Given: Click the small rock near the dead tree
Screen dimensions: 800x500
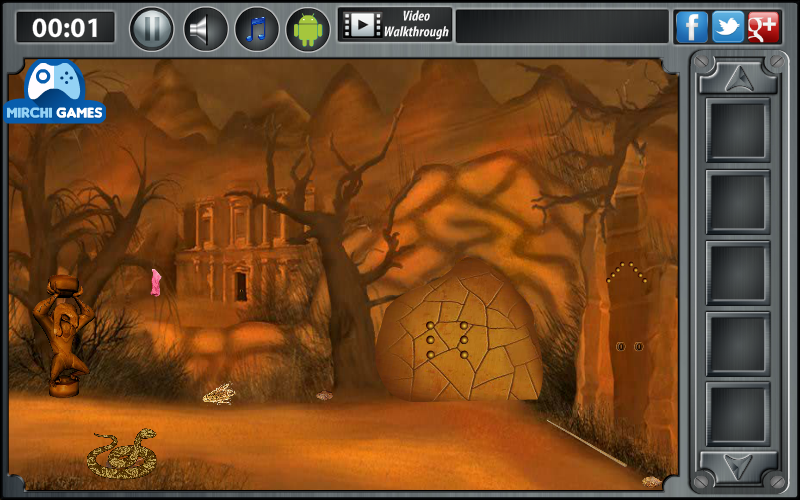Looking at the screenshot, I should [x=324, y=395].
